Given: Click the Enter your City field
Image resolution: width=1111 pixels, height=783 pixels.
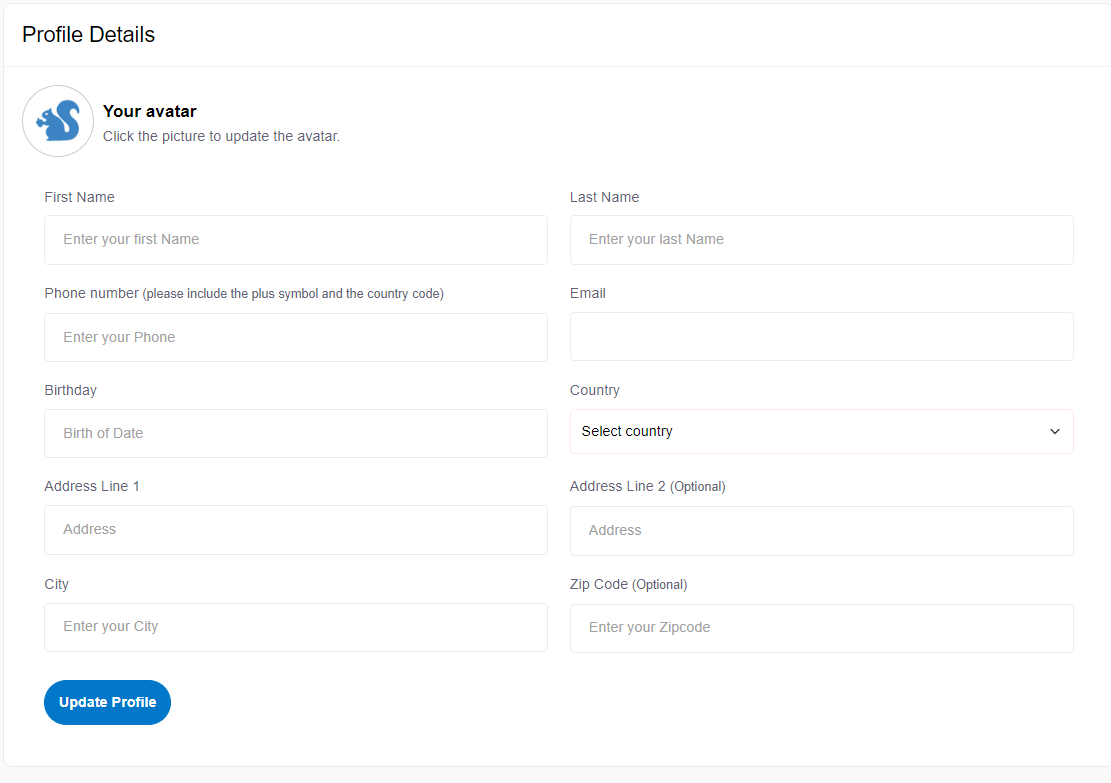Looking at the screenshot, I should [x=296, y=627].
